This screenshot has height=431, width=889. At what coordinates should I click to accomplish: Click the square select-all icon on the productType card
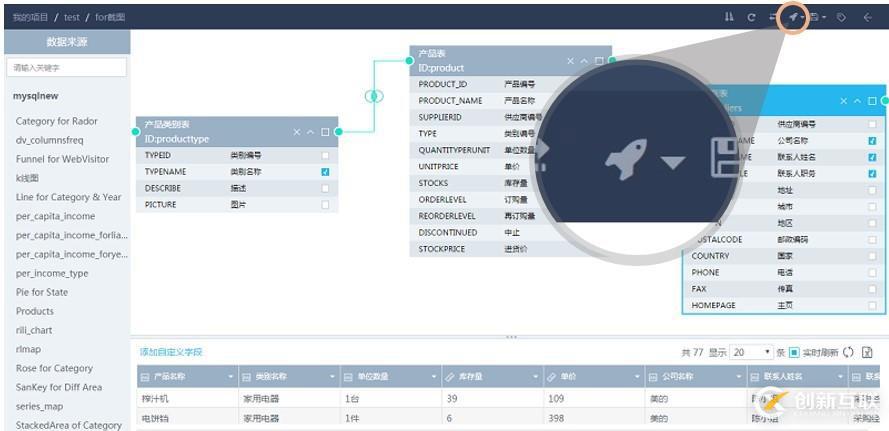[x=325, y=132]
